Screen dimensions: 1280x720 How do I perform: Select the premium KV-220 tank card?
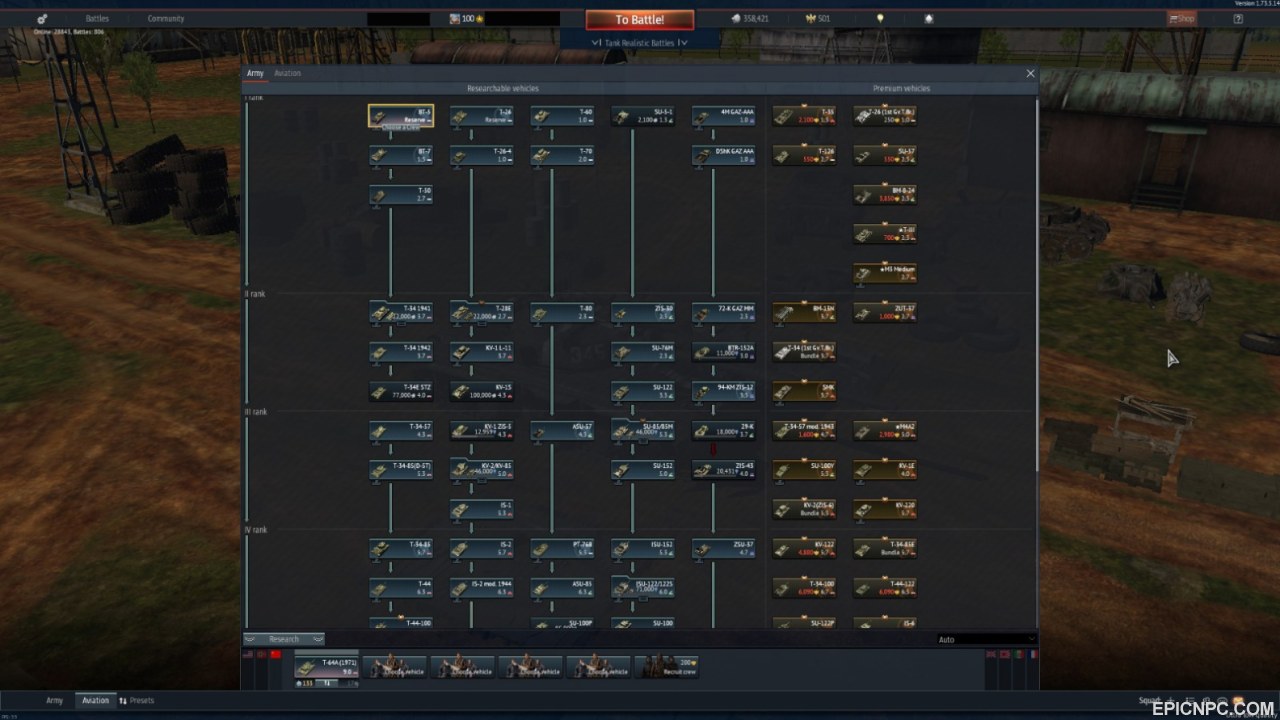pos(885,509)
